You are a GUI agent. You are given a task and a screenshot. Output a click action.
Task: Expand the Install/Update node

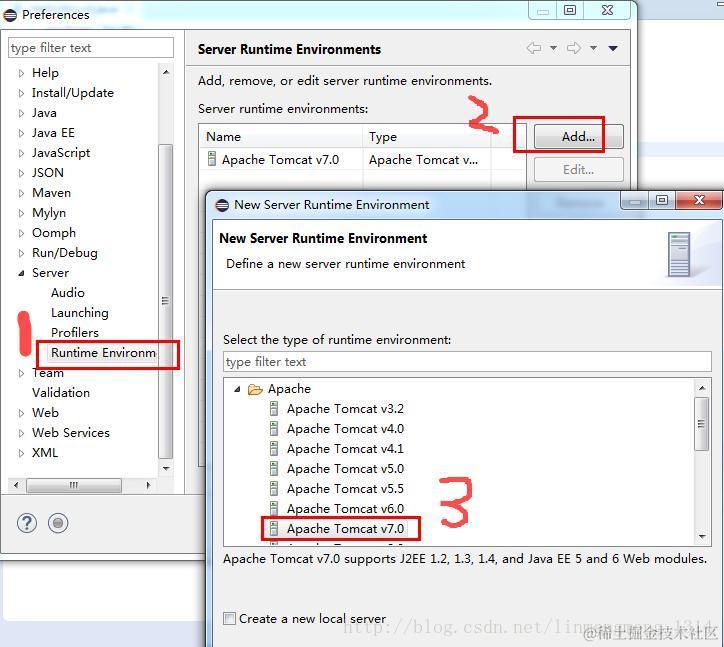(21, 93)
